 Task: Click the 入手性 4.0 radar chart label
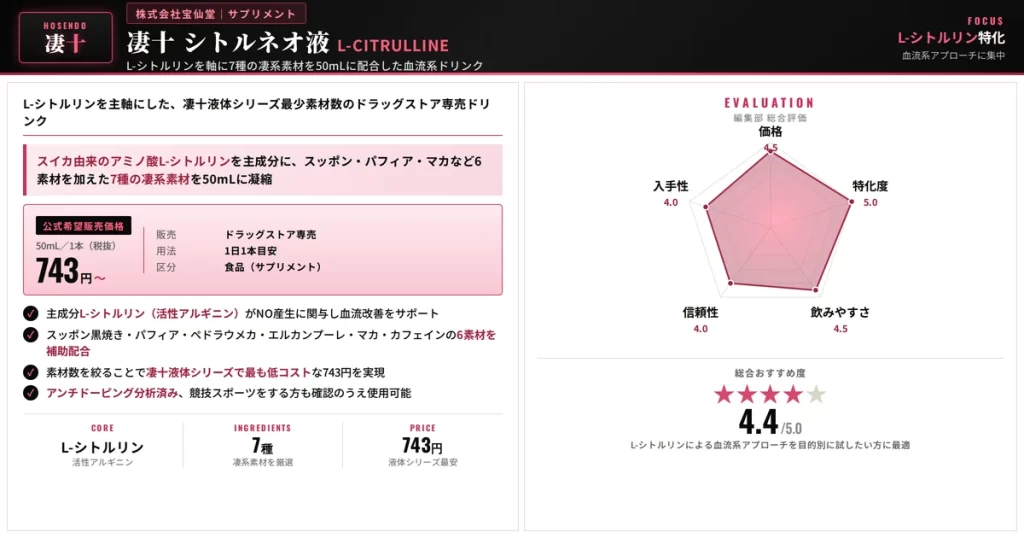[671, 193]
